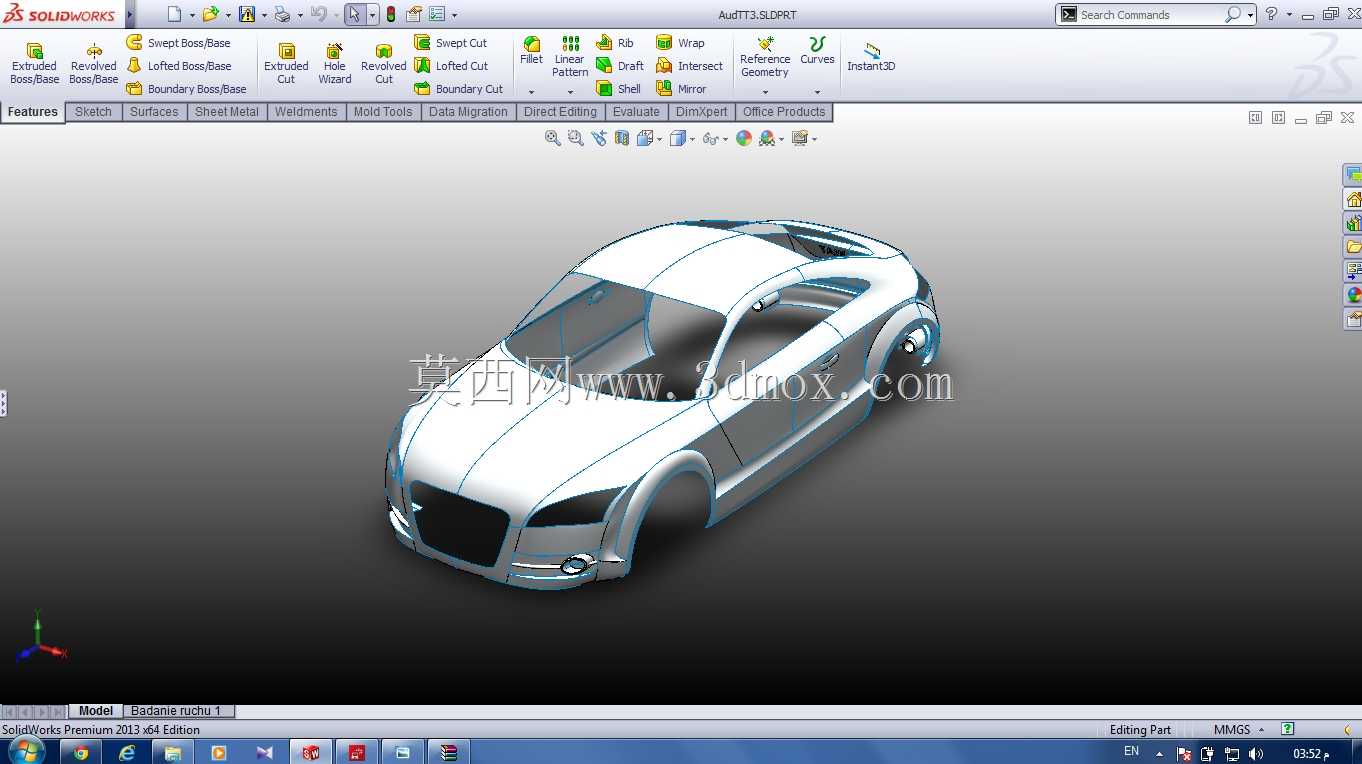
Task: Expand the Fillet dropdown arrow
Action: [x=532, y=92]
